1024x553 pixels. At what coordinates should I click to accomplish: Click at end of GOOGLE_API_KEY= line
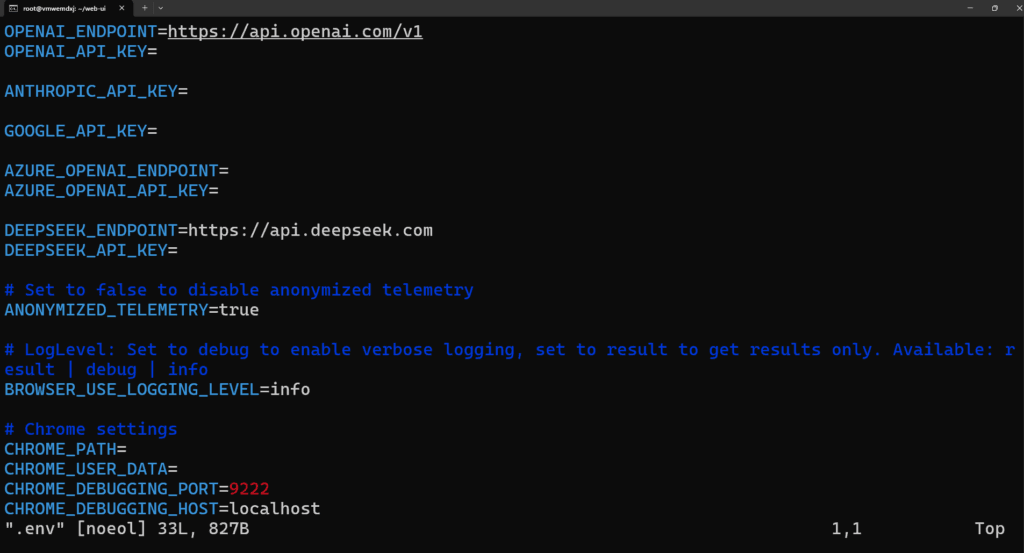point(160,131)
